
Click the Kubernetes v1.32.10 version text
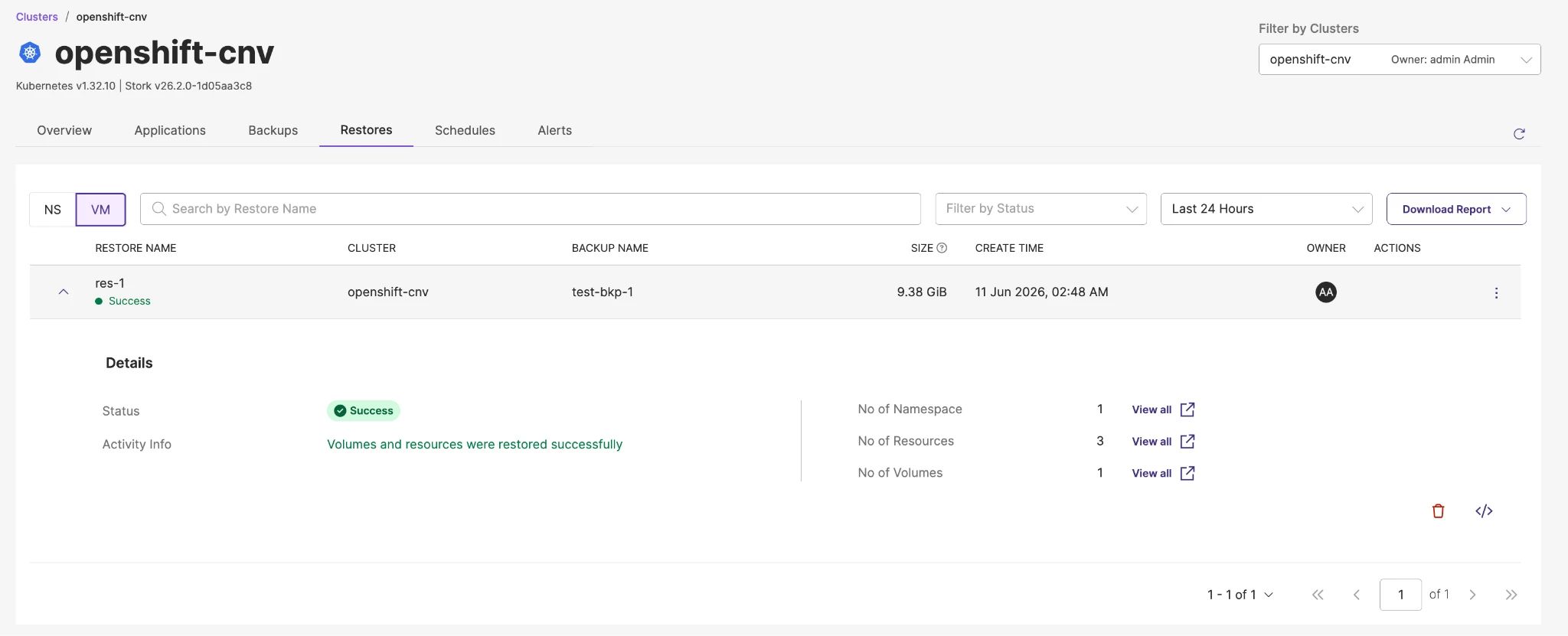point(66,86)
